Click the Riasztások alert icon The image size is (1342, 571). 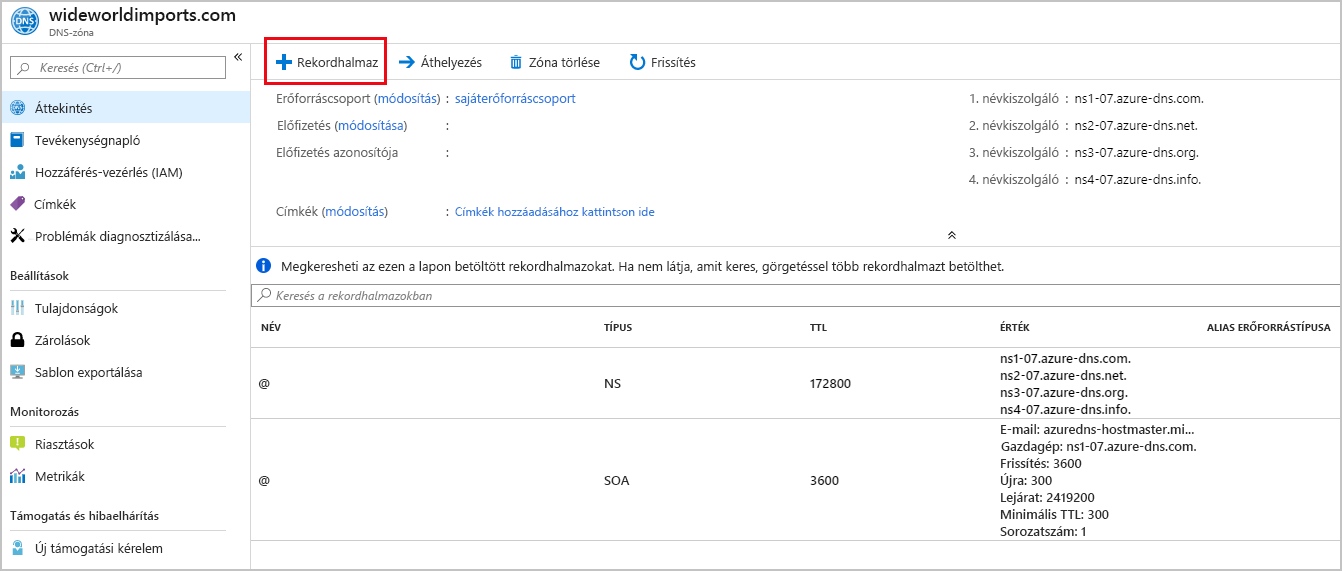click(17, 444)
